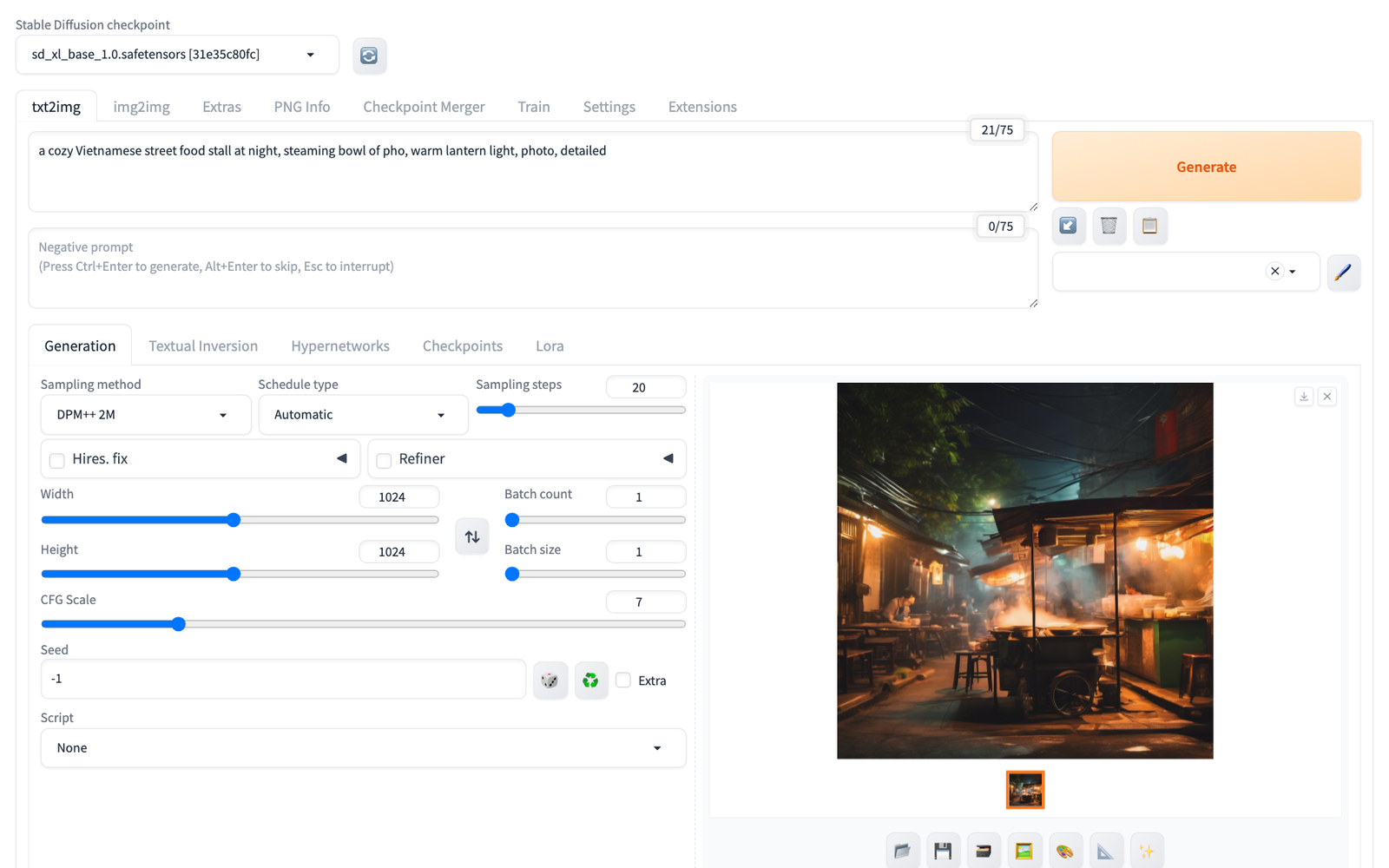
Task: Open style editor pencil icon
Action: coord(1343,273)
